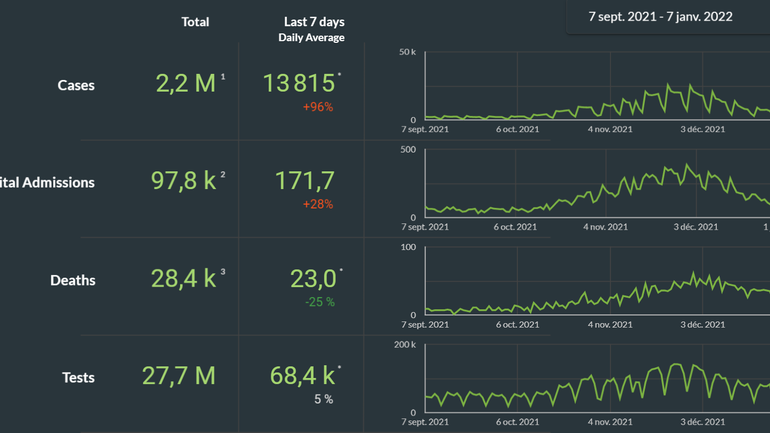
Task: Click the total cases value 2,2 M
Action: (x=186, y=83)
